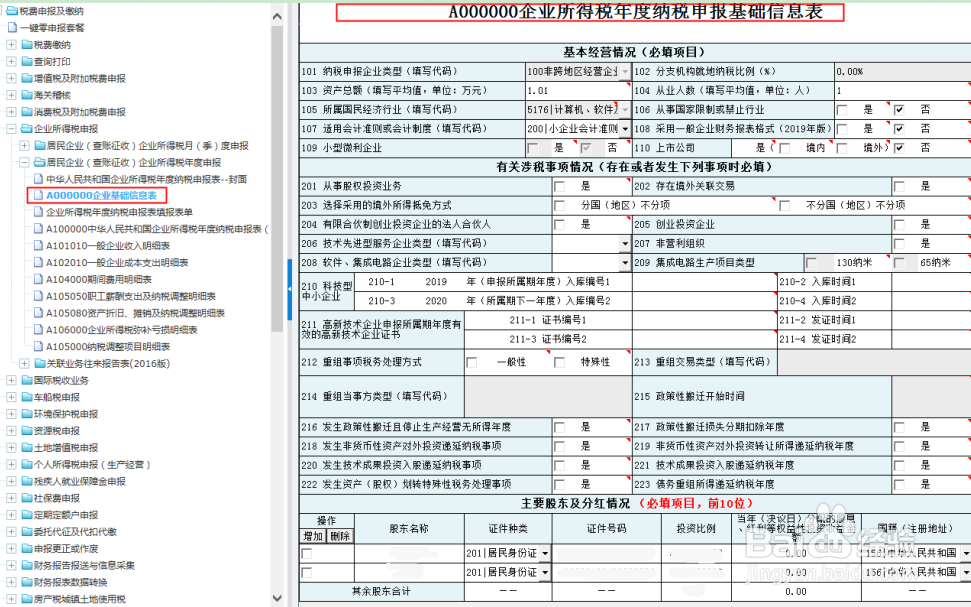Click the folder icon beside 查询打印

point(27,61)
